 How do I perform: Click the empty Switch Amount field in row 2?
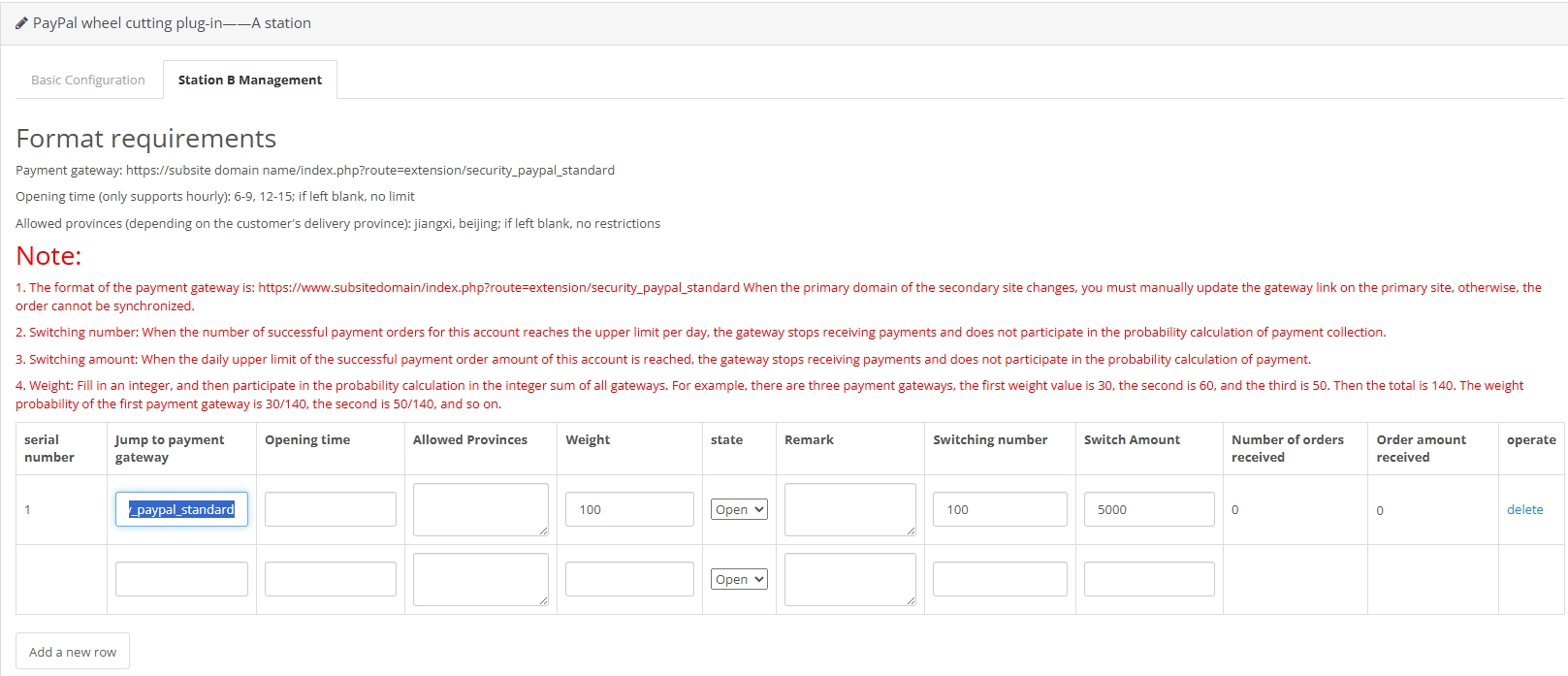coord(1148,579)
